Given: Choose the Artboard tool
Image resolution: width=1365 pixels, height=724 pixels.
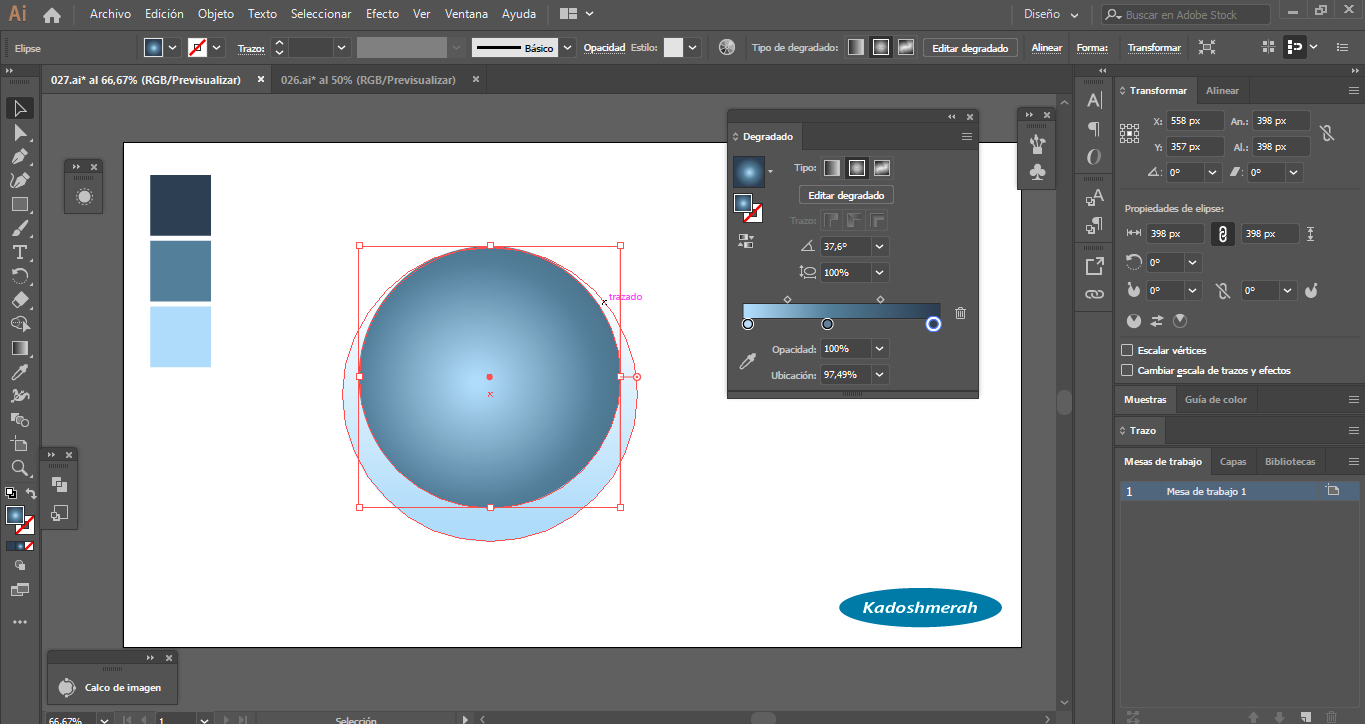Looking at the screenshot, I should tap(19, 444).
